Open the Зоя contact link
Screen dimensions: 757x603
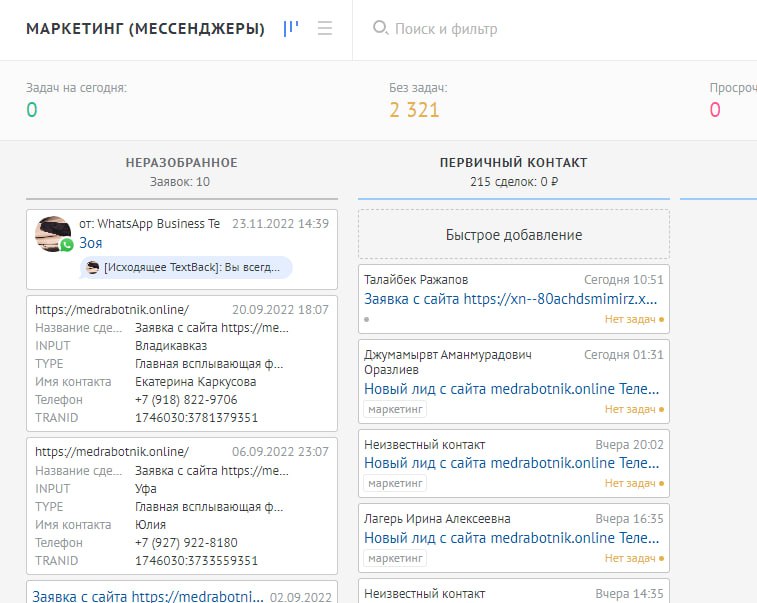coord(91,243)
